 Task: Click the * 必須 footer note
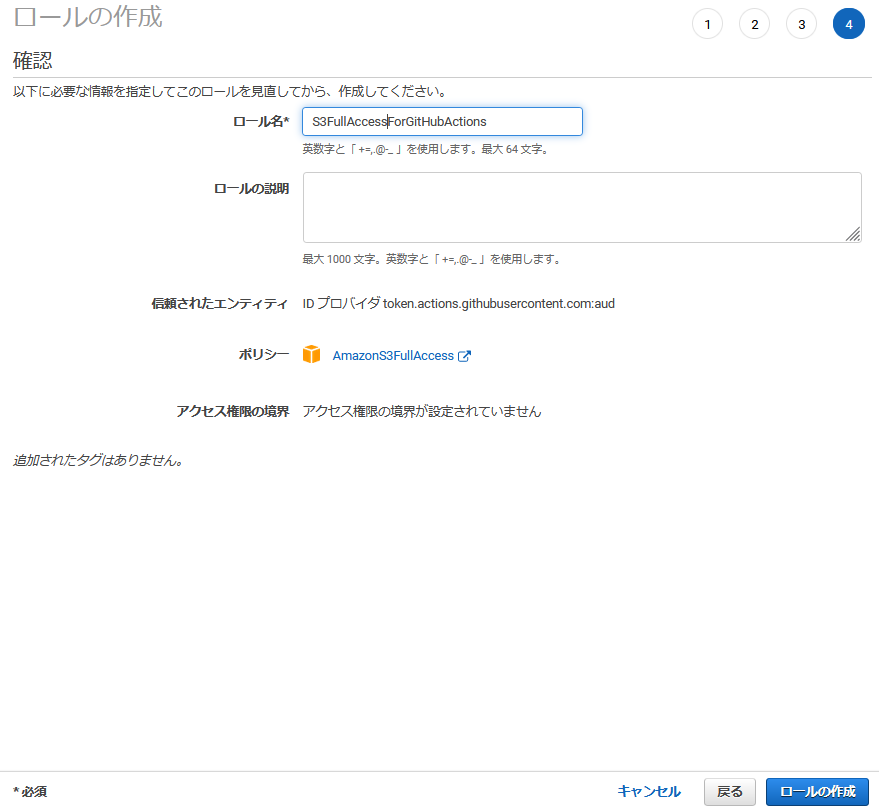(30, 792)
